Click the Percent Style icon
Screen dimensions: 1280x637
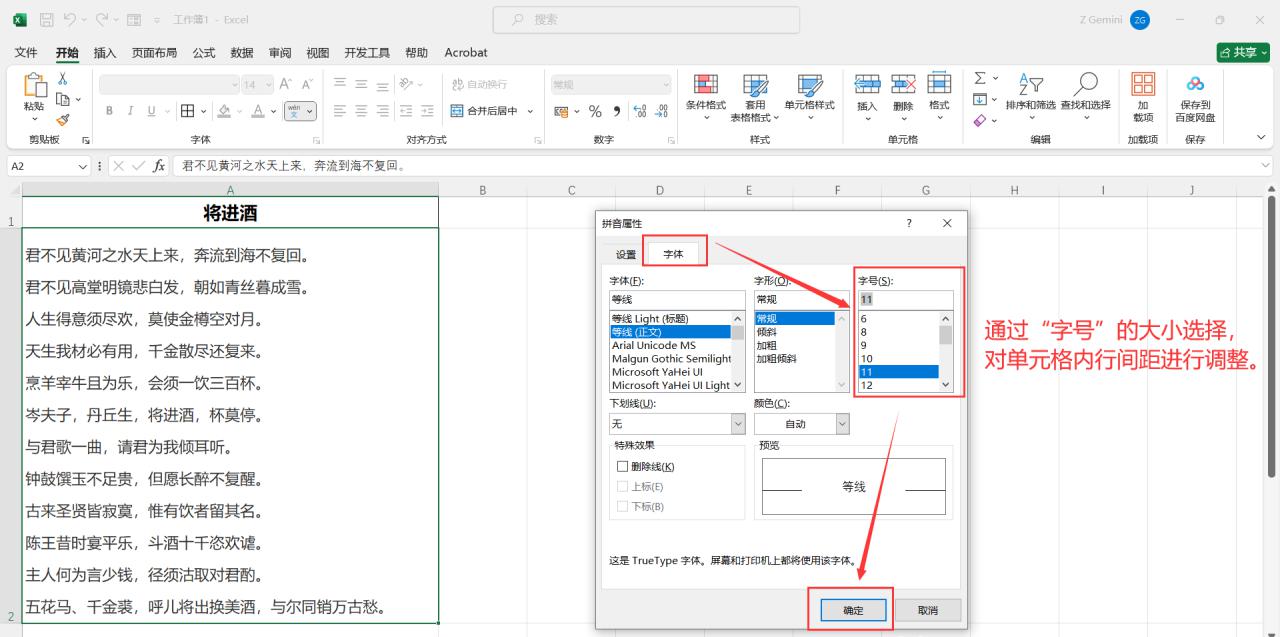click(x=595, y=111)
